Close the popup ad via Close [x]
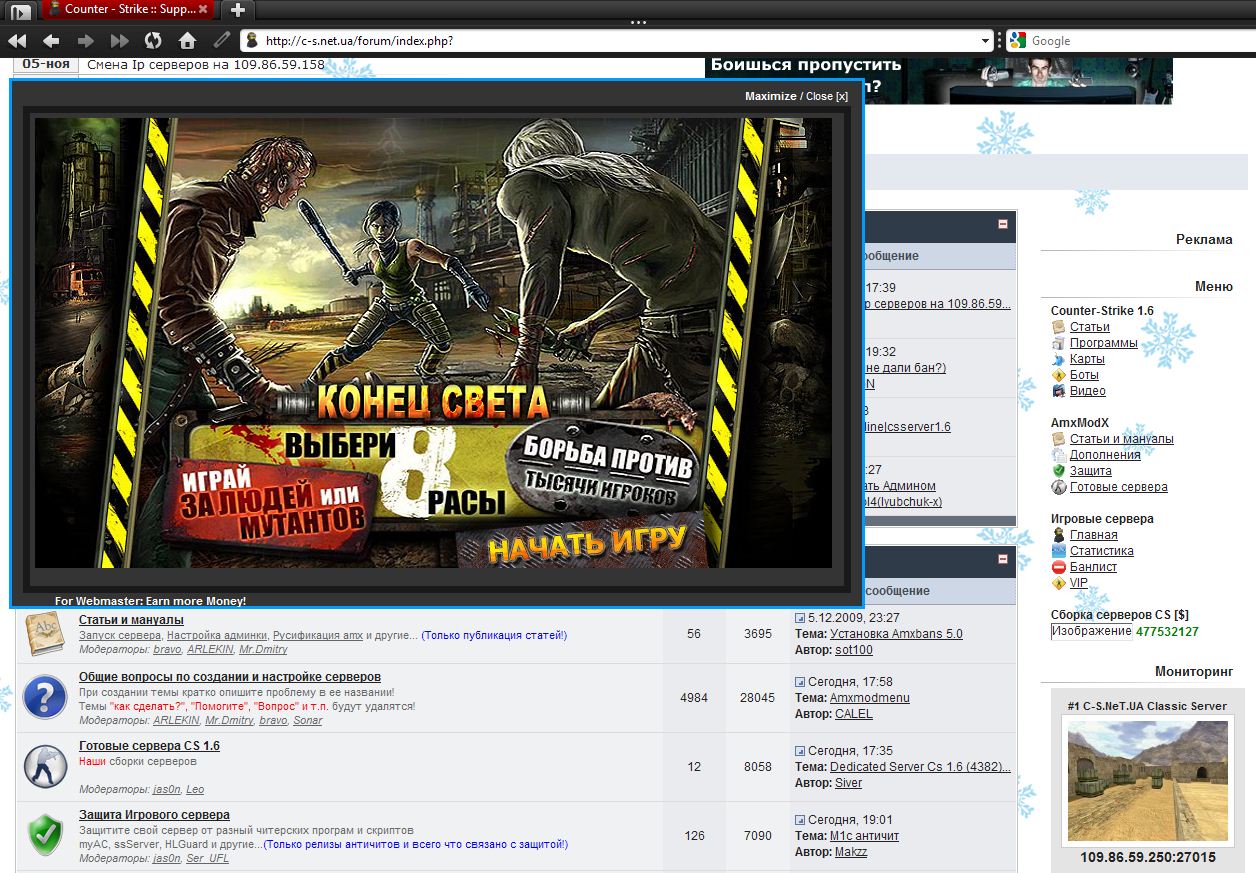Screen dimensions: 1256x873 827,96
